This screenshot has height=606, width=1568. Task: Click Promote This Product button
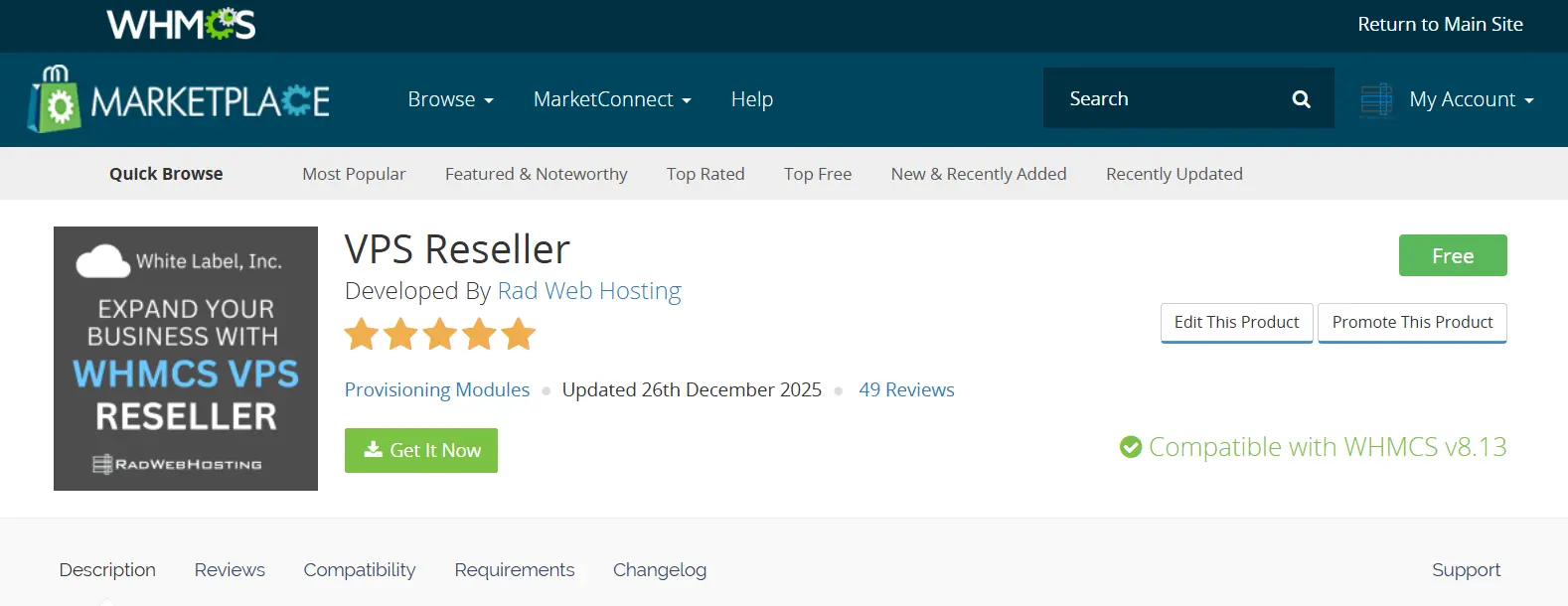(x=1412, y=323)
